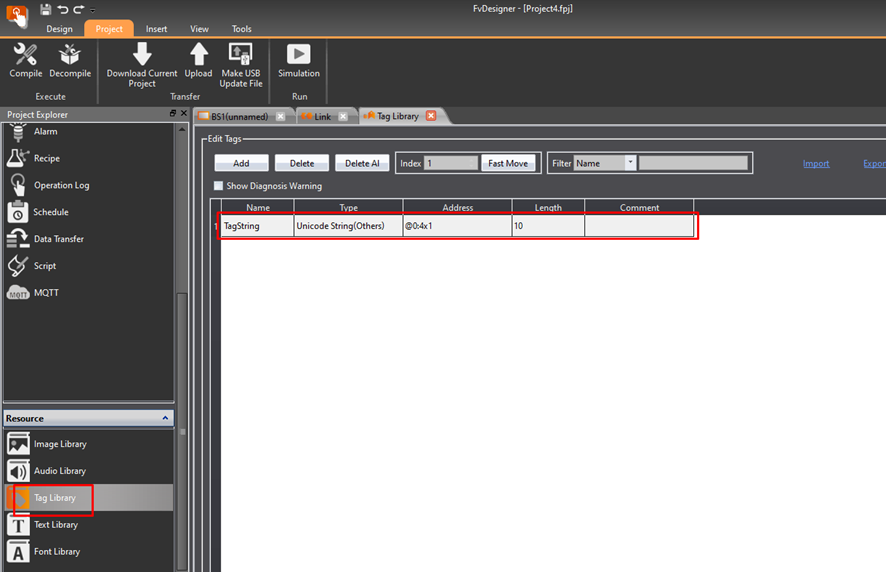The width and height of the screenshot is (886, 572).
Task: Click the Add tag button
Action: tap(241, 163)
